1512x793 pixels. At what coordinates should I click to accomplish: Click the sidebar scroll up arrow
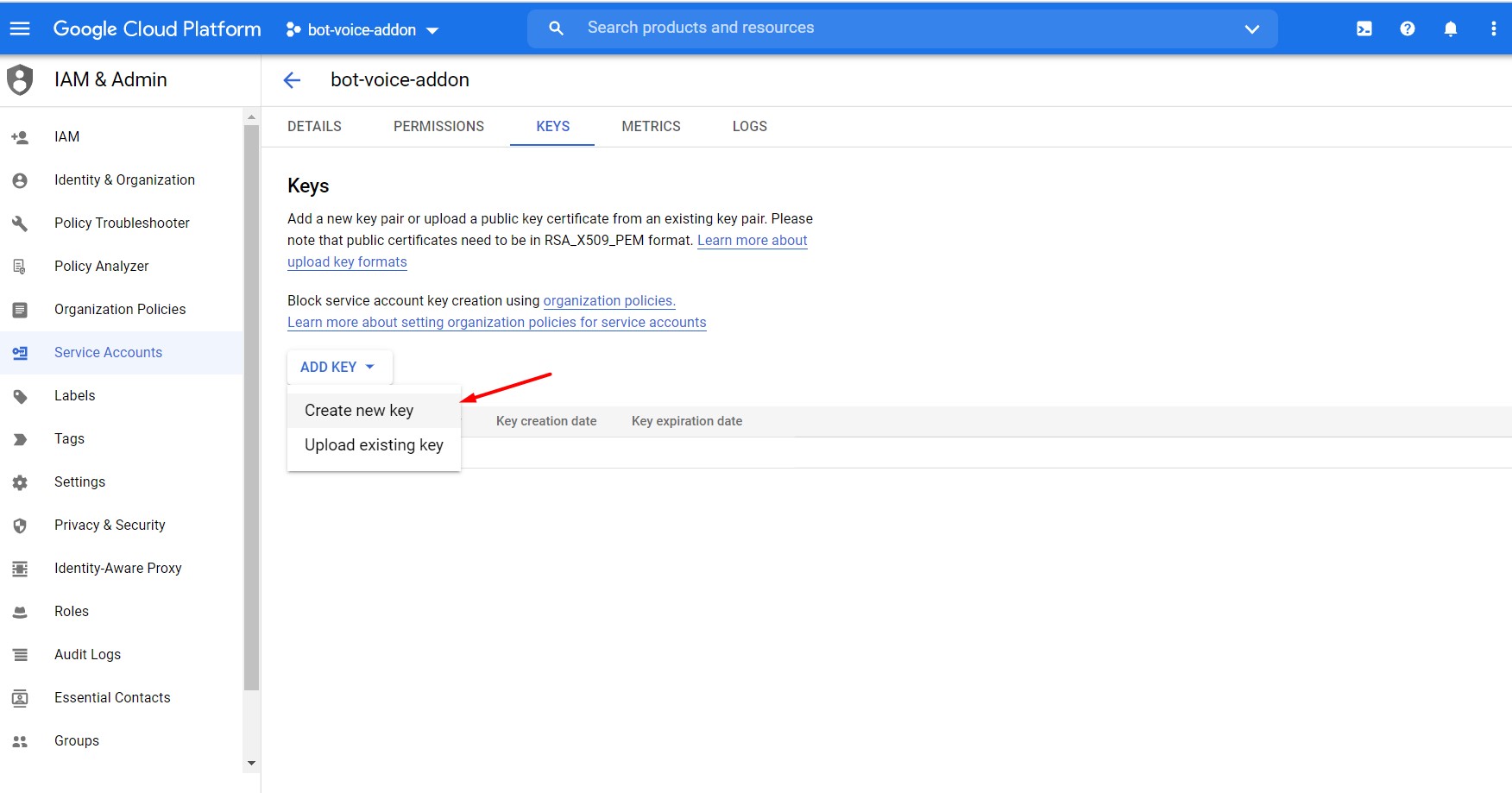tap(251, 116)
